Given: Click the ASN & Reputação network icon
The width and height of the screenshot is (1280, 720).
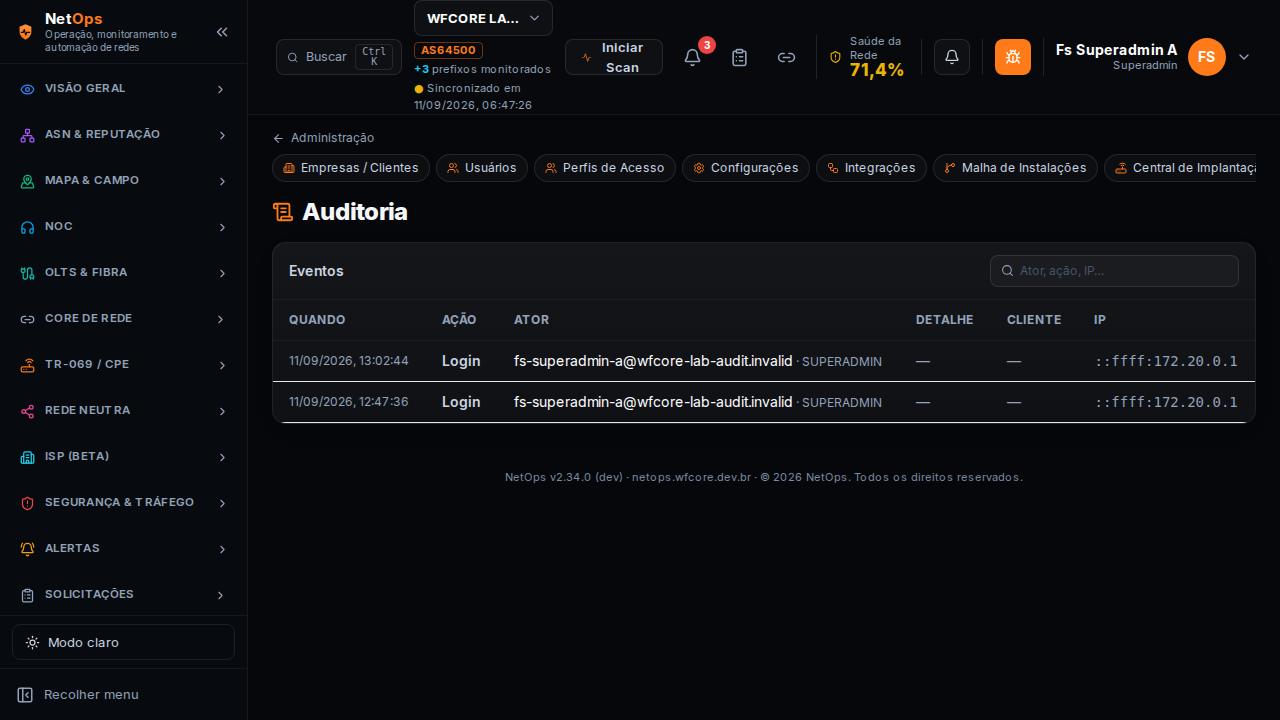Looking at the screenshot, I should pos(27,135).
